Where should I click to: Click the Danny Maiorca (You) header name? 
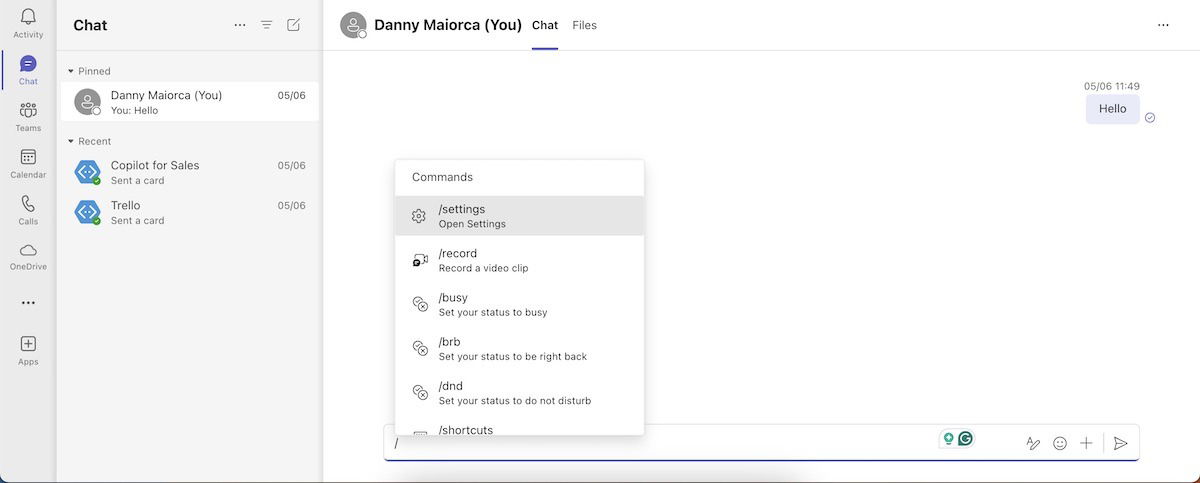[448, 25]
